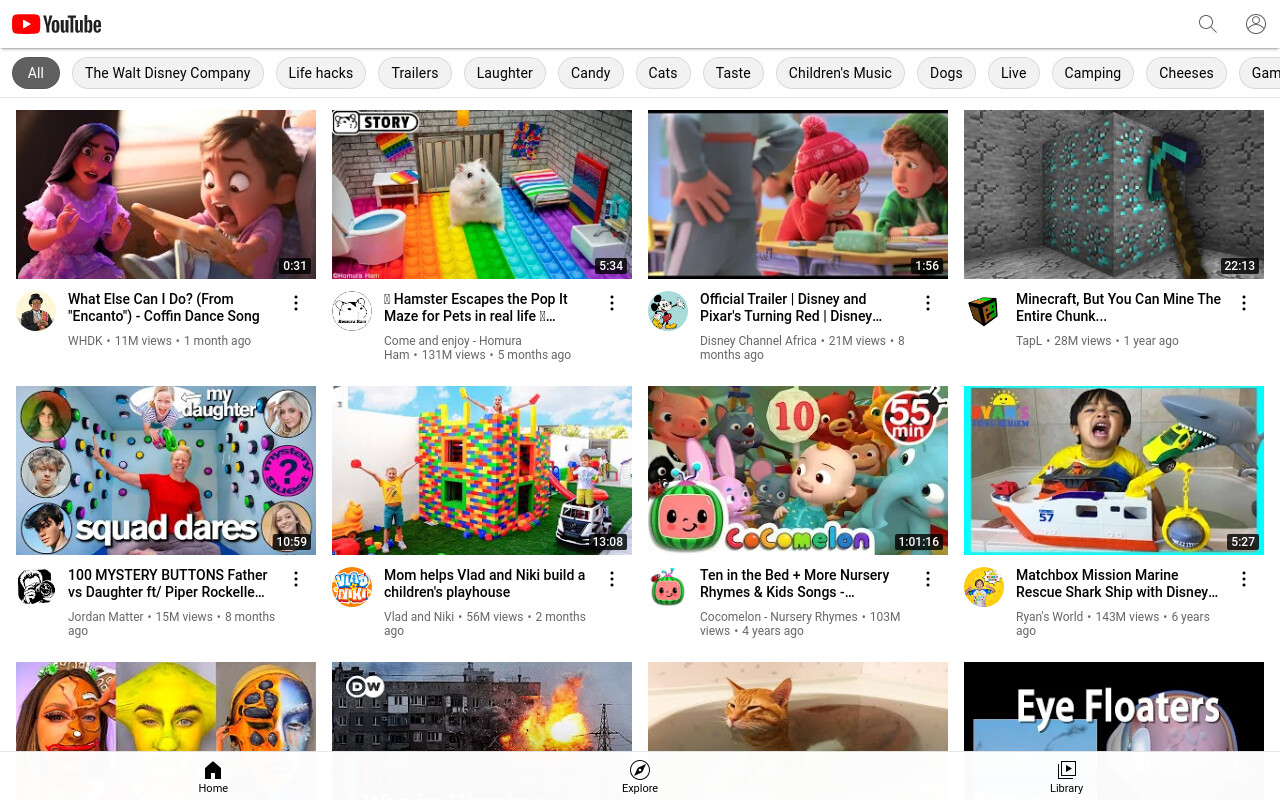This screenshot has width=1280, height=800.
Task: Play the Eye Floaters thumbnail
Action: (x=1114, y=706)
